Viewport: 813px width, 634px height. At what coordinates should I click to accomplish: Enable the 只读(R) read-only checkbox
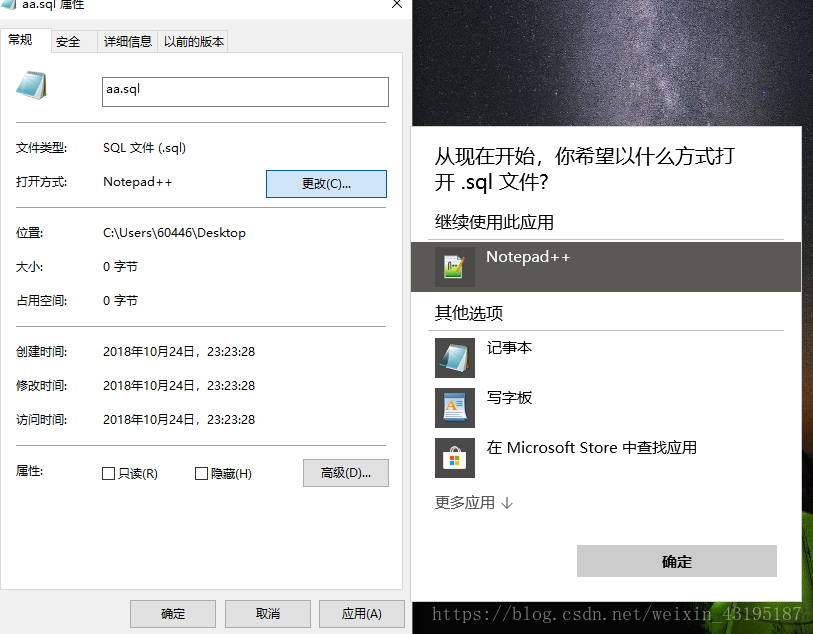pos(108,473)
